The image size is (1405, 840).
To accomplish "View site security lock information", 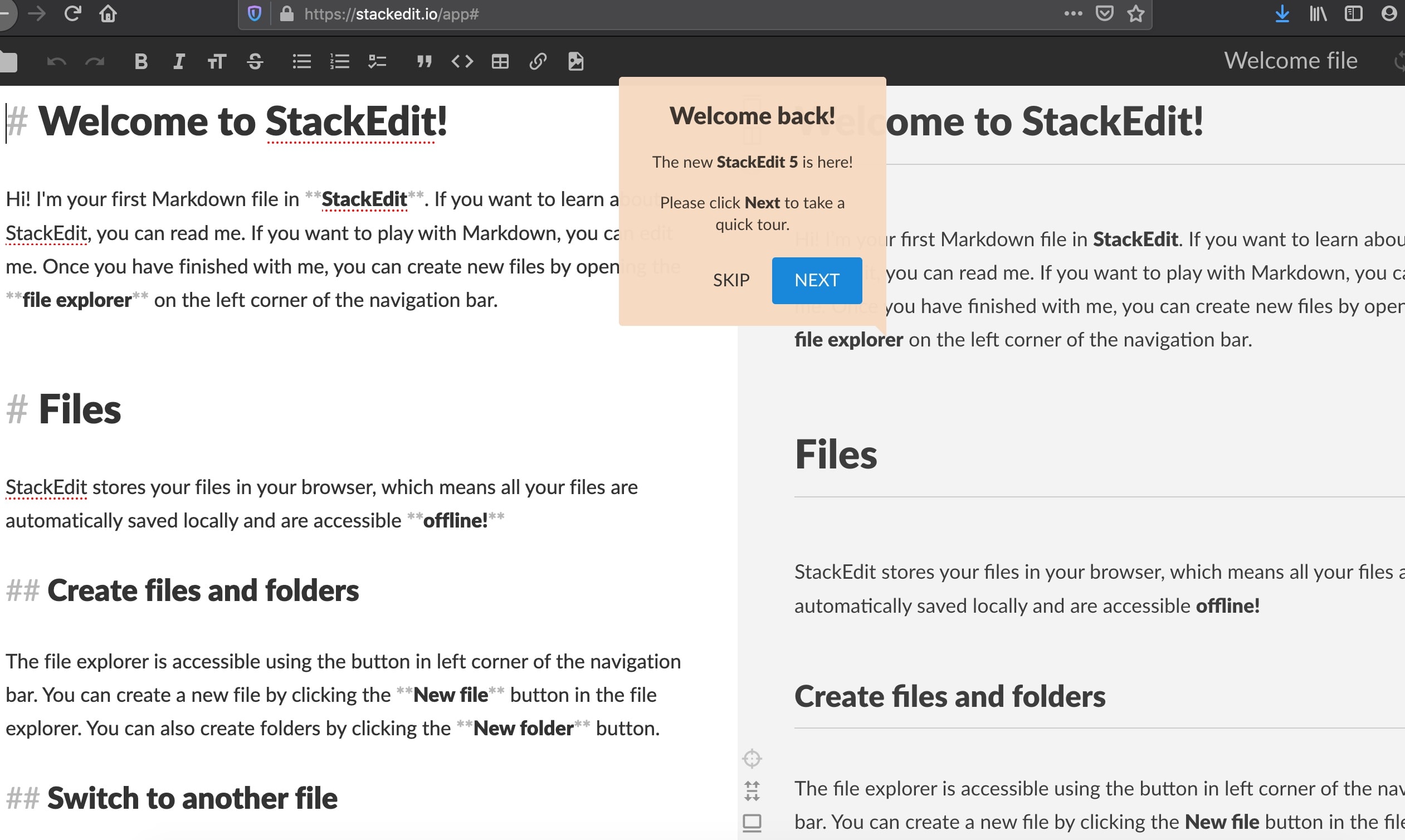I will [x=287, y=13].
